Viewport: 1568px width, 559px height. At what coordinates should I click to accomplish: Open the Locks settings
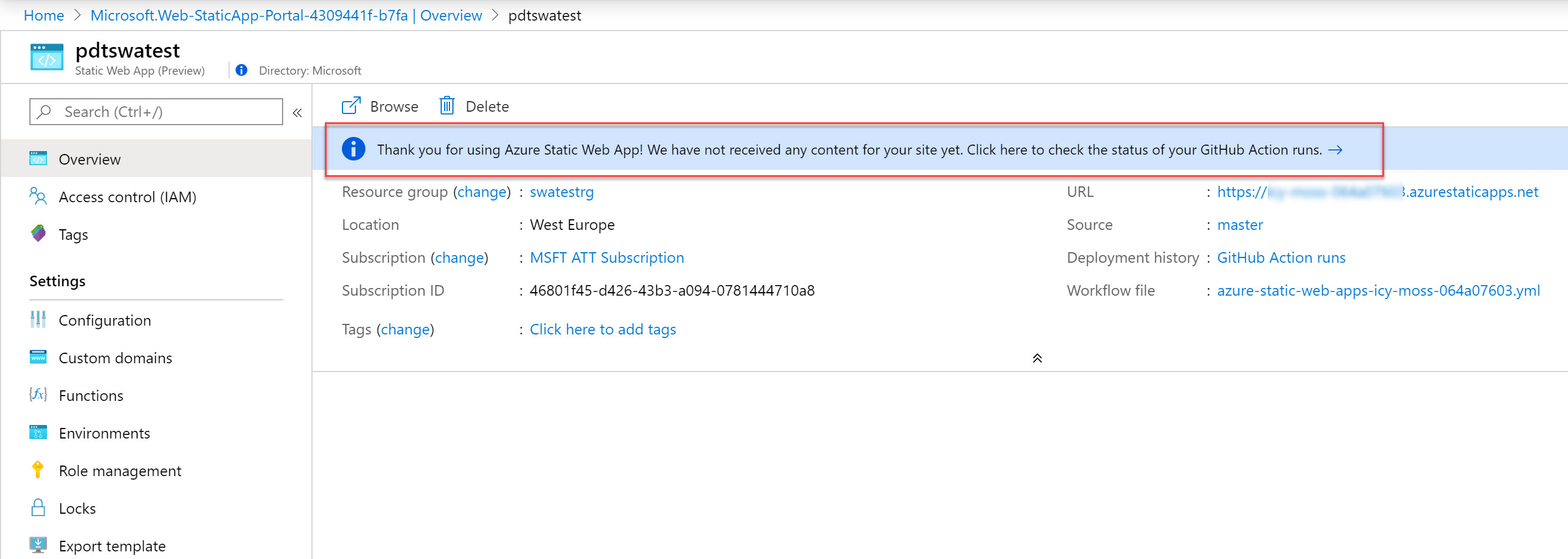tap(77, 508)
